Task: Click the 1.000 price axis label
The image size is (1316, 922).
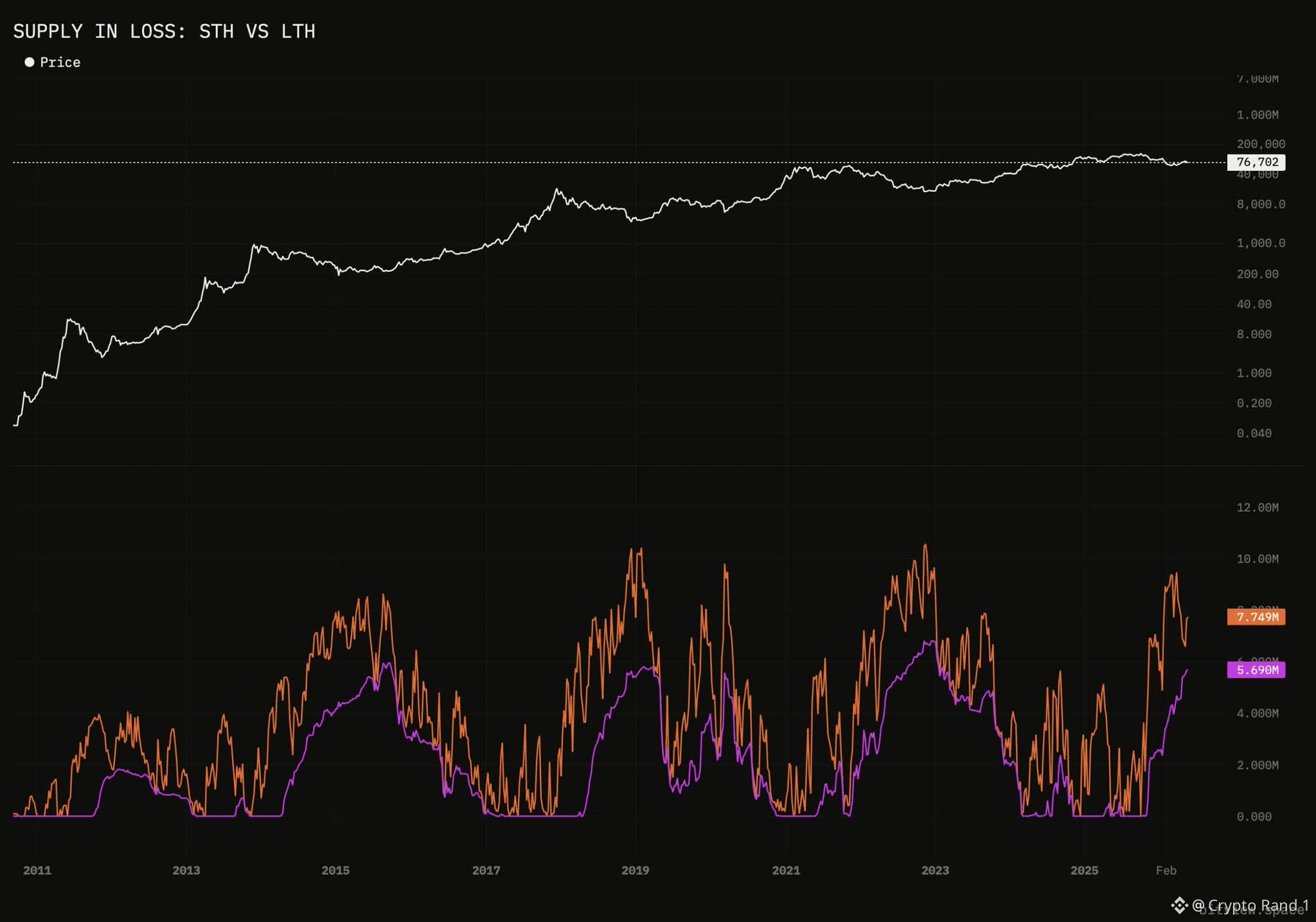Action: click(x=1254, y=373)
